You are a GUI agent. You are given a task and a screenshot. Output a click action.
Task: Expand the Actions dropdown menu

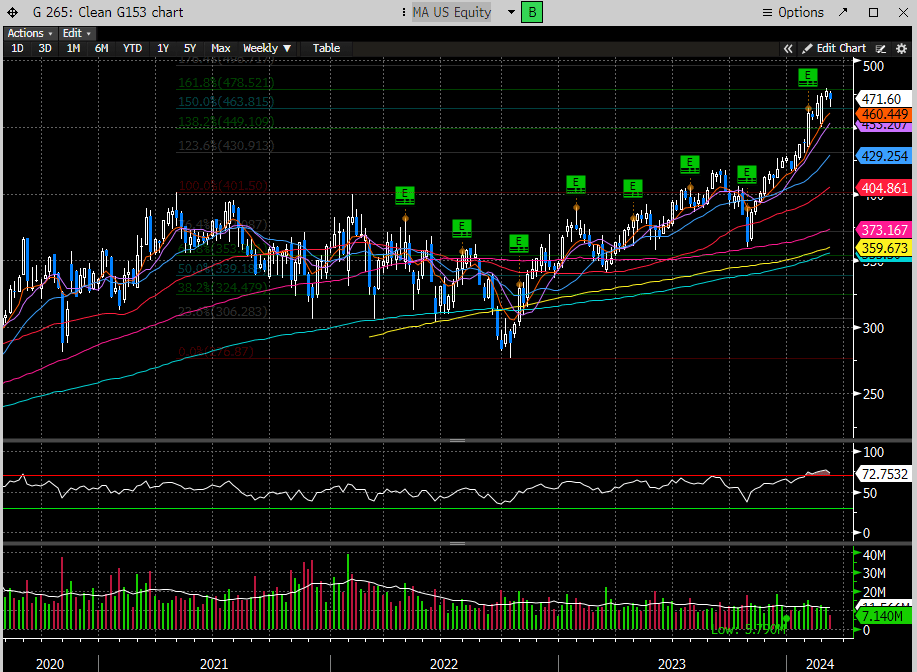30,33
